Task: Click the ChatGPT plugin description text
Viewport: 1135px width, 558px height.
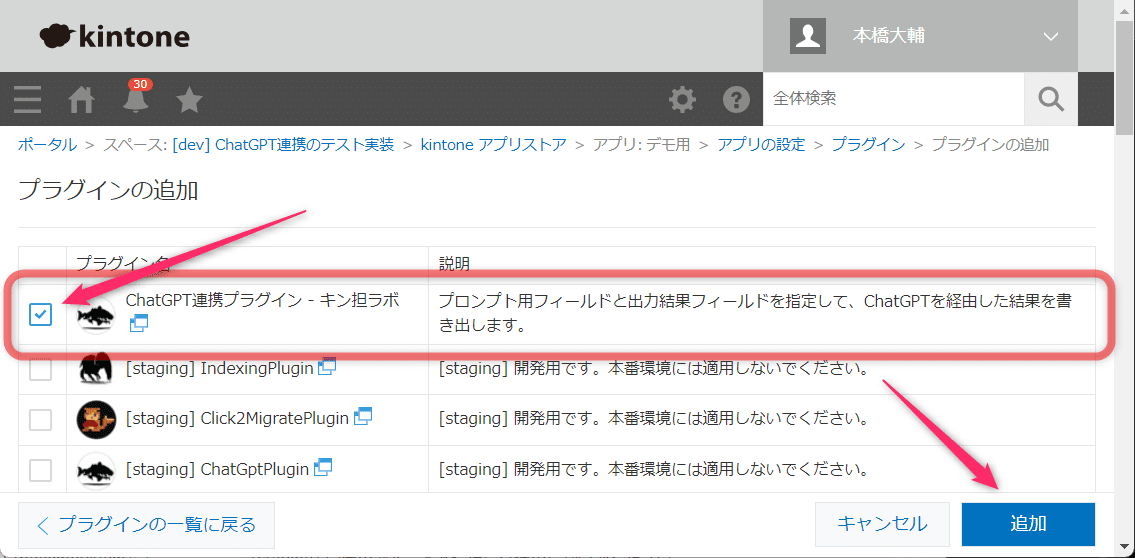Action: click(x=755, y=313)
